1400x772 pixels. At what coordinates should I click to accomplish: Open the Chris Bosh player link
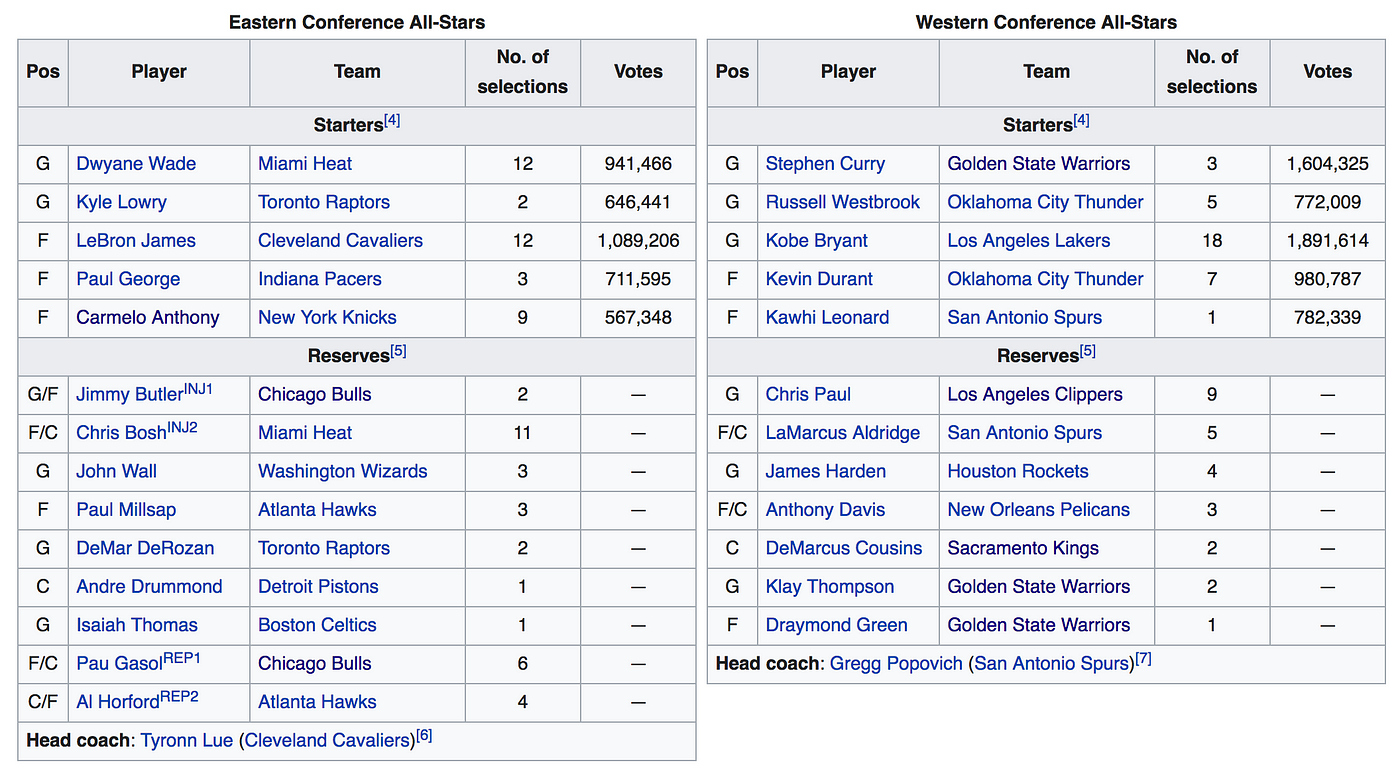121,433
